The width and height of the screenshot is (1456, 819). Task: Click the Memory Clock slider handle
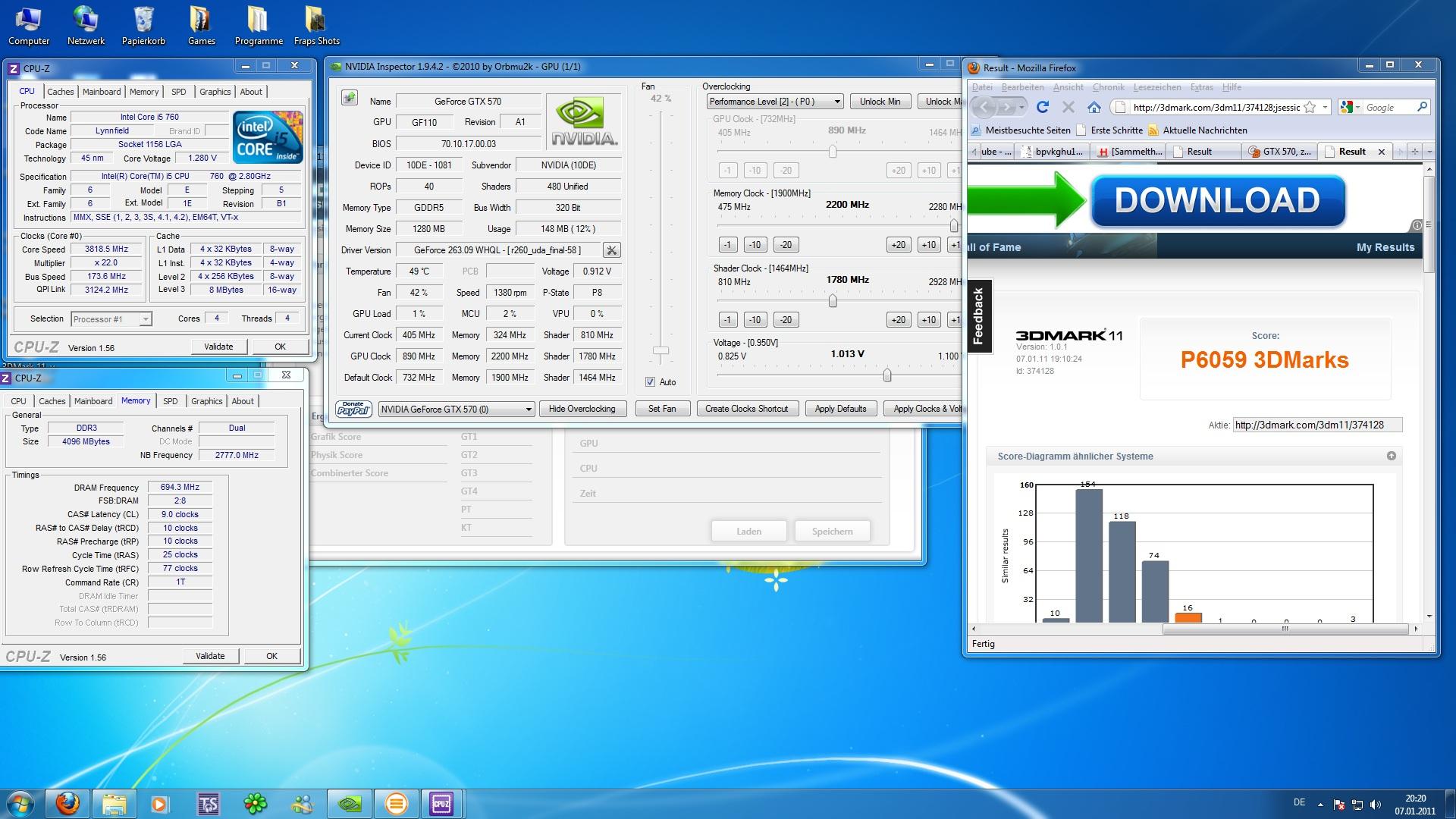(x=953, y=225)
